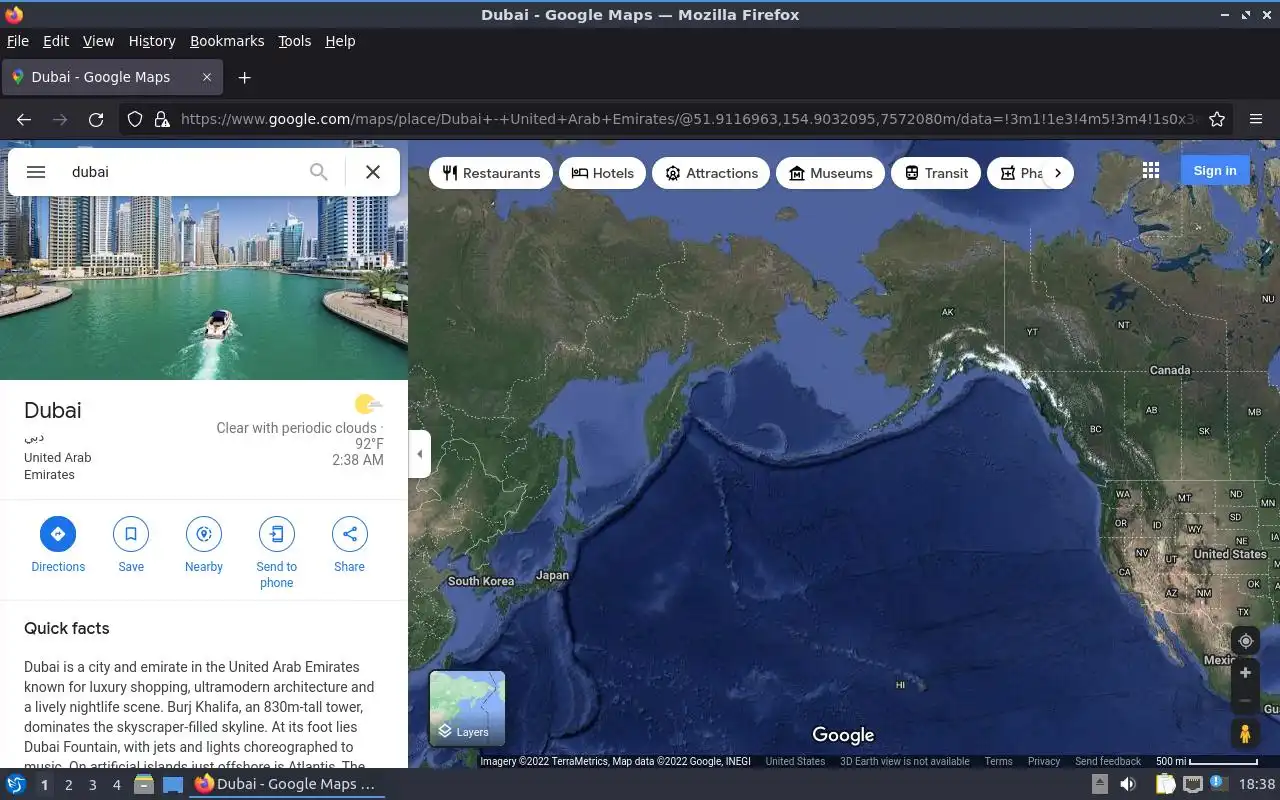
Task: Click the United States footer link
Action: point(795,761)
